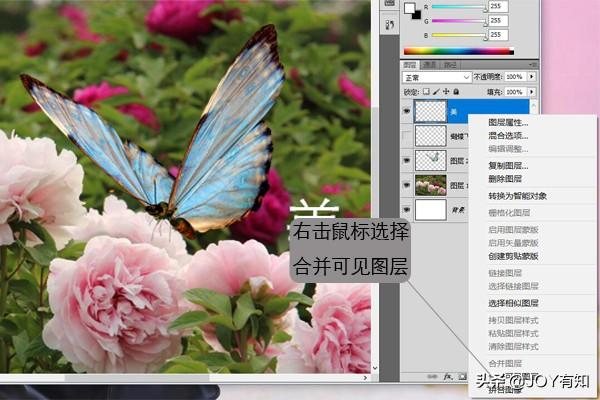Click the white 背景 layer thumbnail
Screen dimensions: 600x400
(431, 210)
